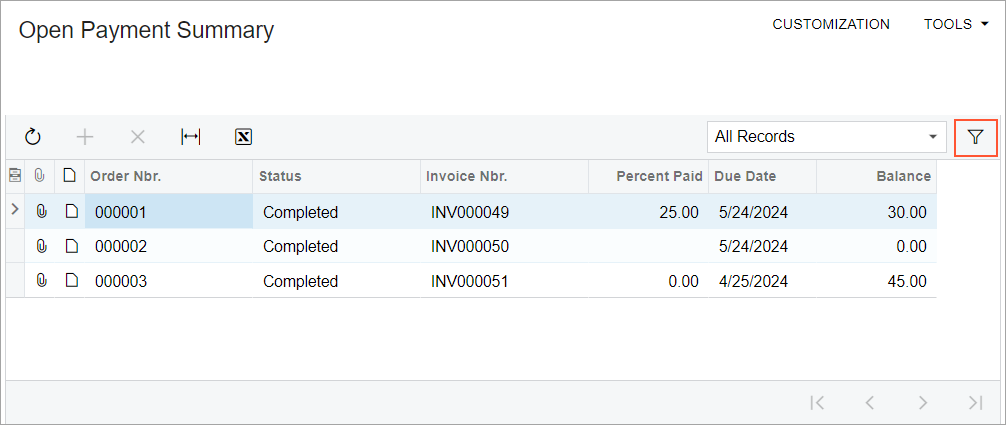Click the Add Row plus icon
Image resolution: width=1006 pixels, height=425 pixels.
point(85,137)
